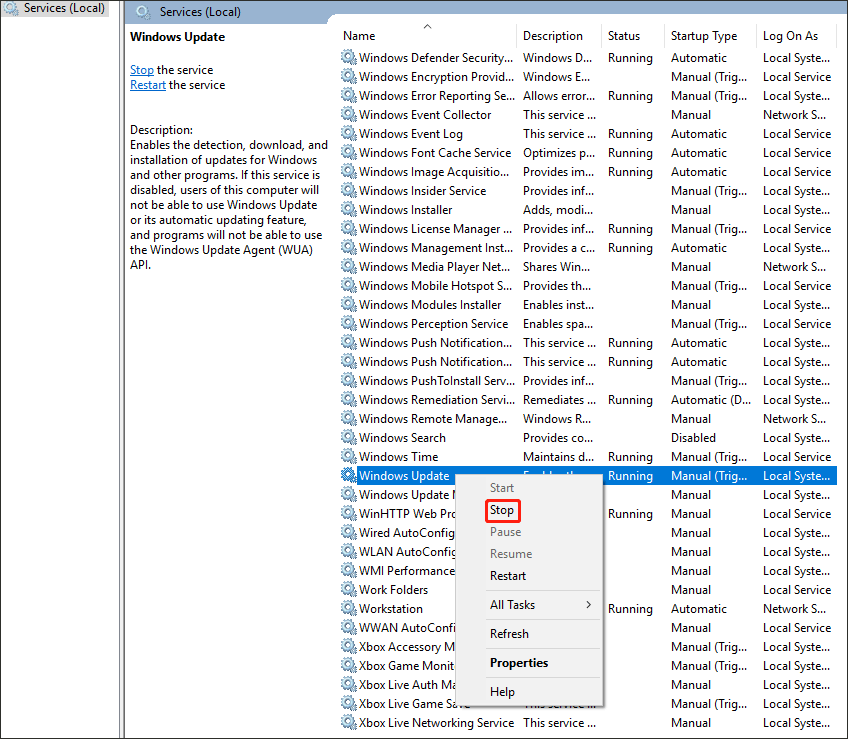
Task: Click the Adds, modi... description cell
Action: coord(558,209)
